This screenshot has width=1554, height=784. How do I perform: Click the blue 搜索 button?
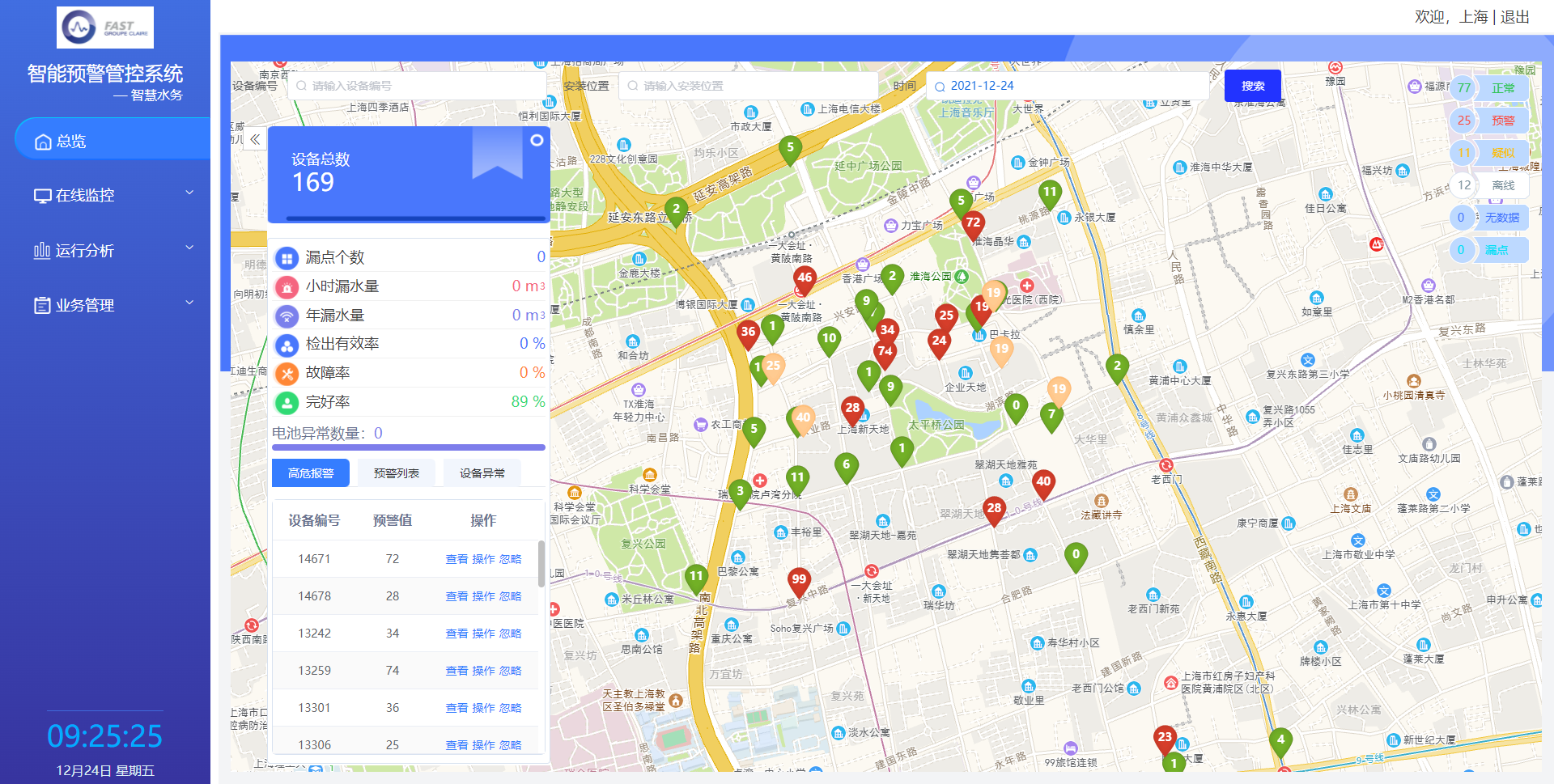tap(1252, 86)
